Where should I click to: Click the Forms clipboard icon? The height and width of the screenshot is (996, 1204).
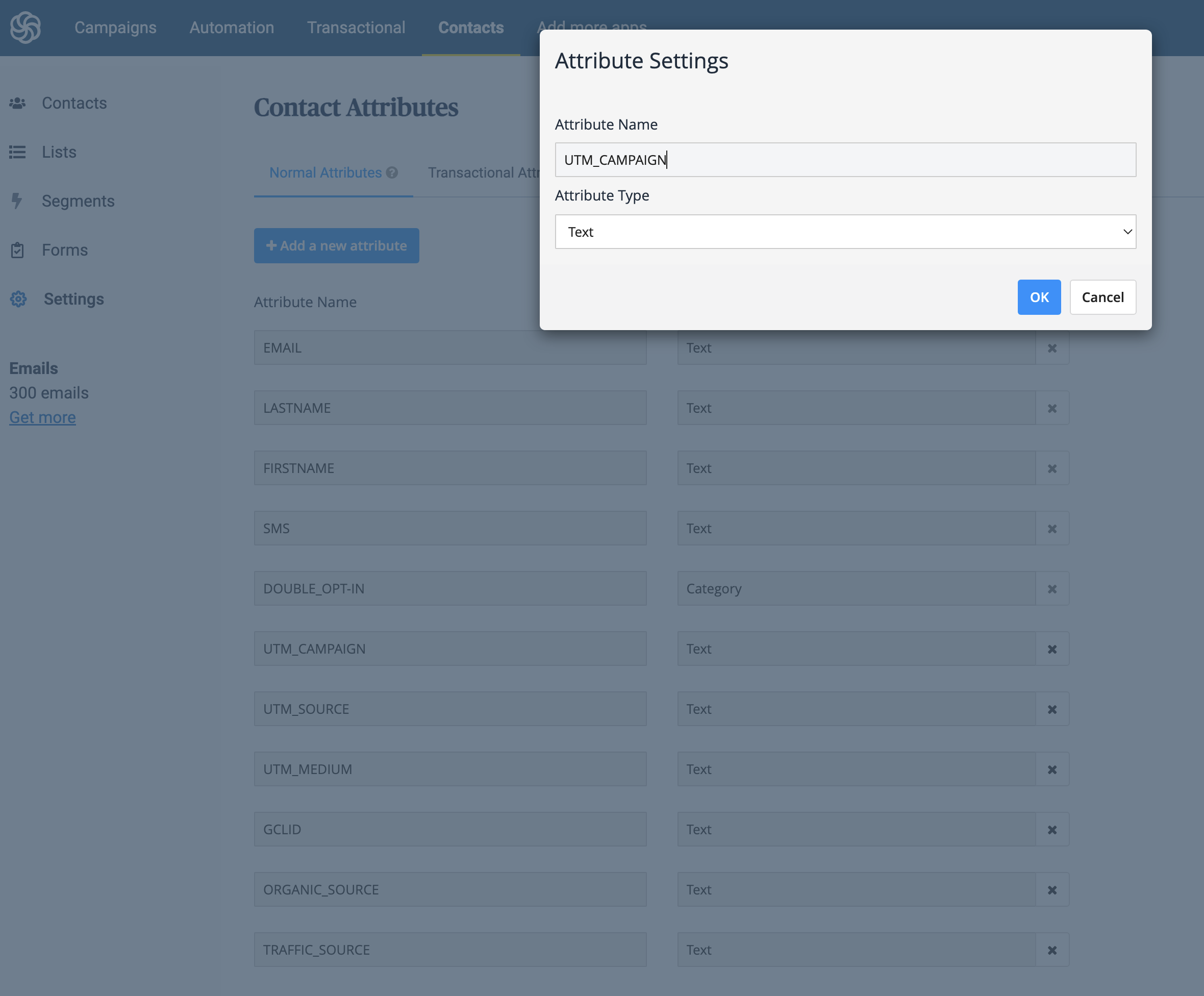point(17,250)
